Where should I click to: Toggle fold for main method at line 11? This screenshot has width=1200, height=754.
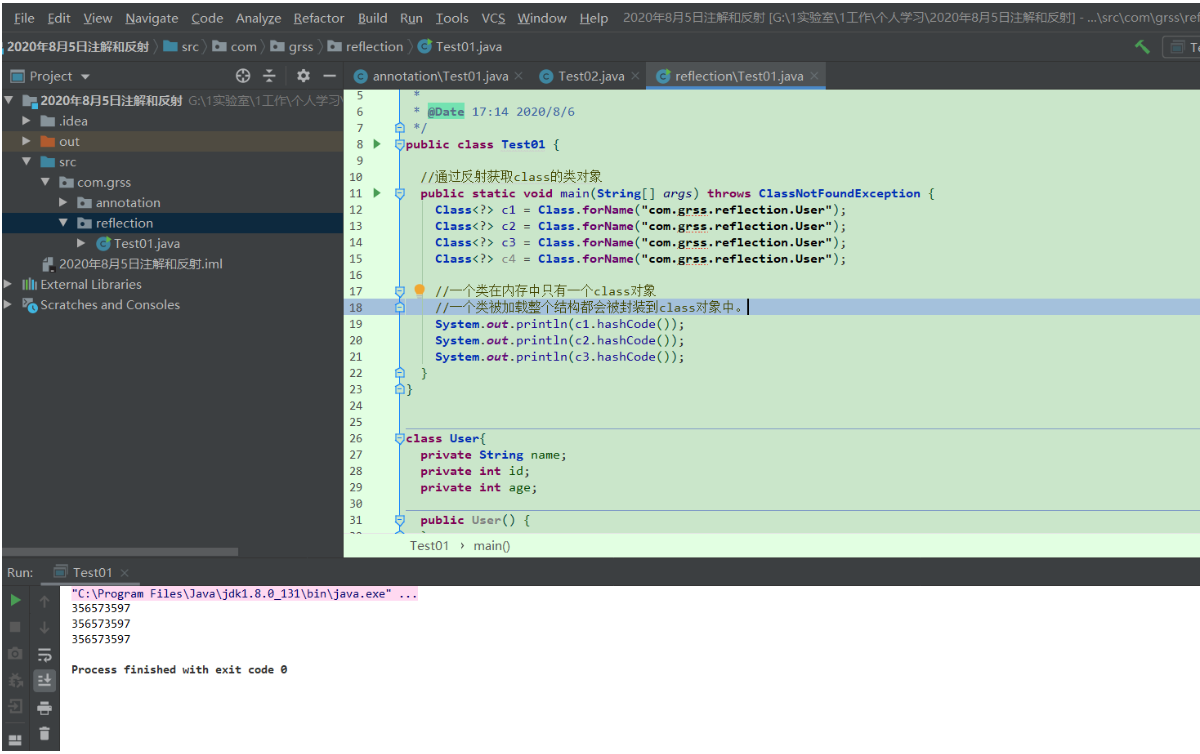(x=399, y=193)
